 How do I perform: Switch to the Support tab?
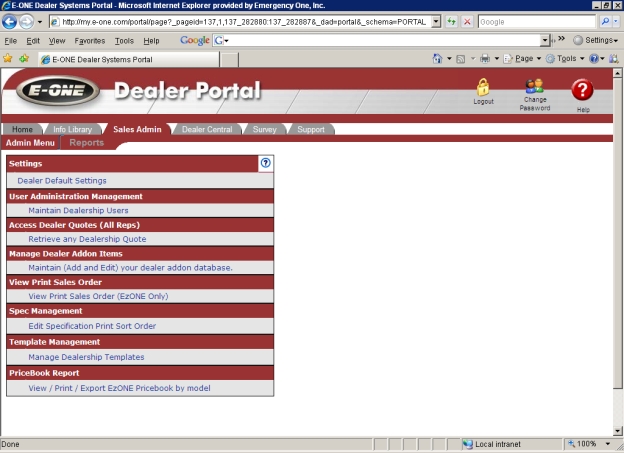[x=311, y=129]
